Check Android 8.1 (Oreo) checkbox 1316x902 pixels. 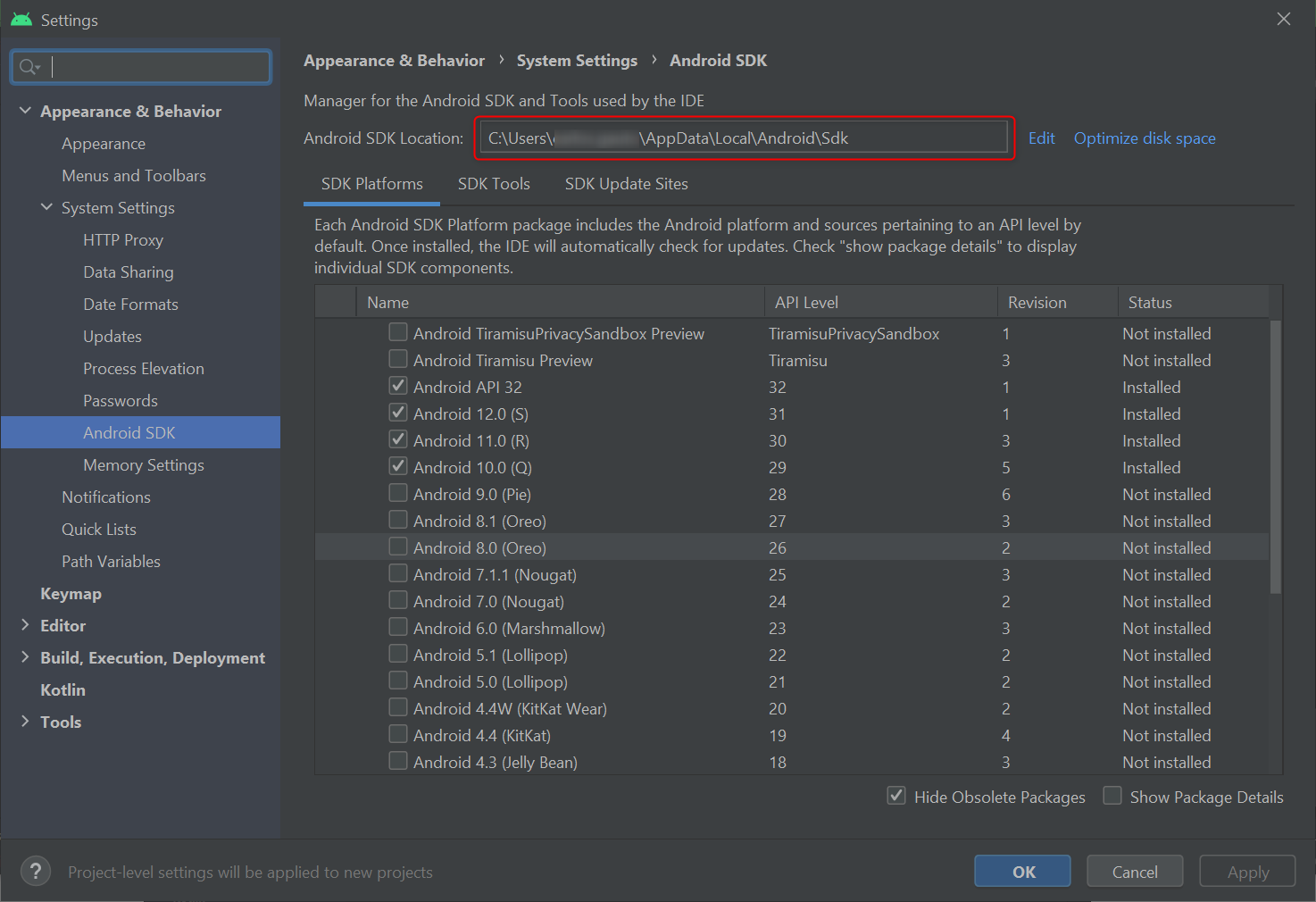click(x=398, y=520)
